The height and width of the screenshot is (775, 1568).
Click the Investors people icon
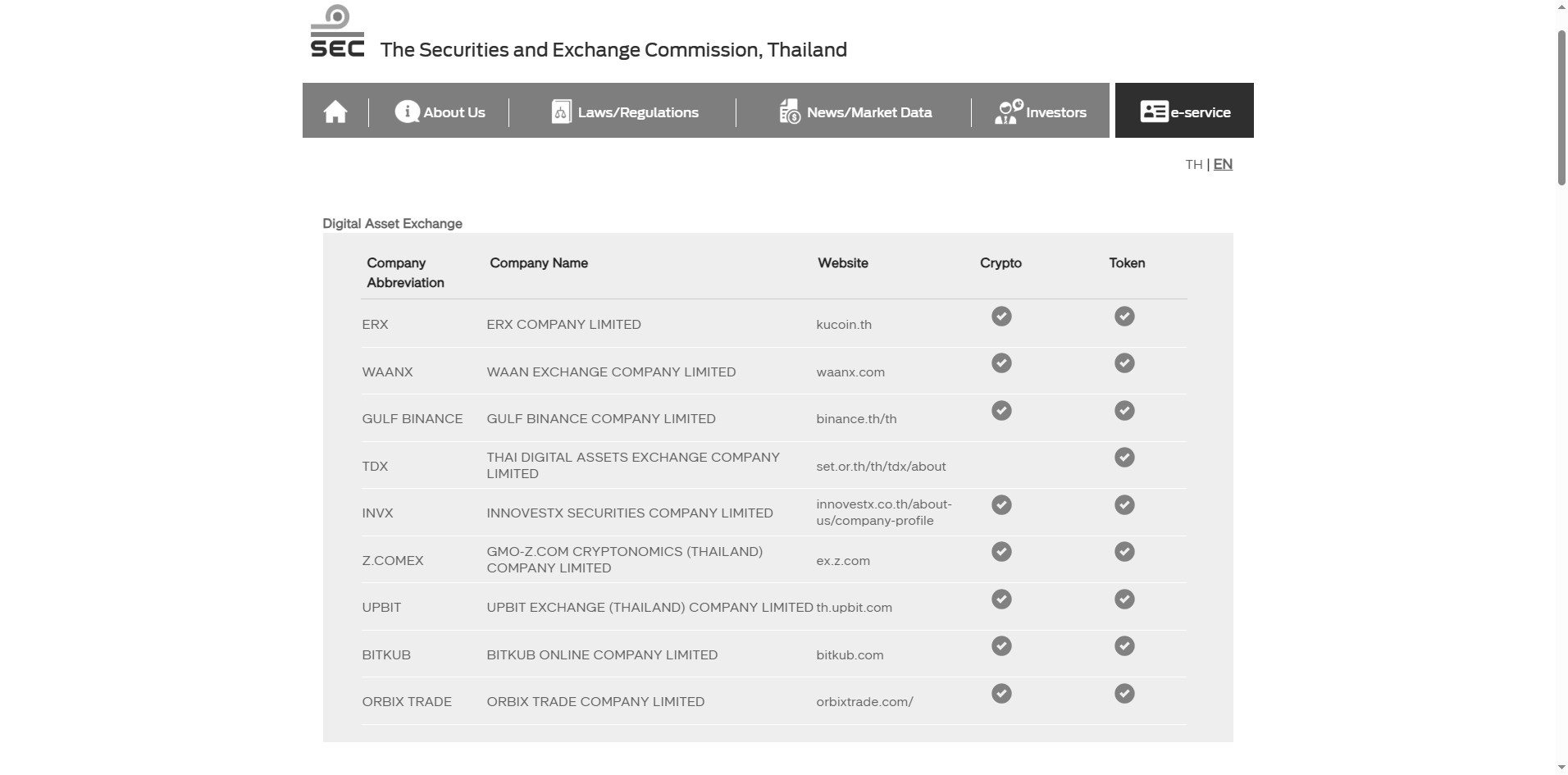click(x=1009, y=112)
